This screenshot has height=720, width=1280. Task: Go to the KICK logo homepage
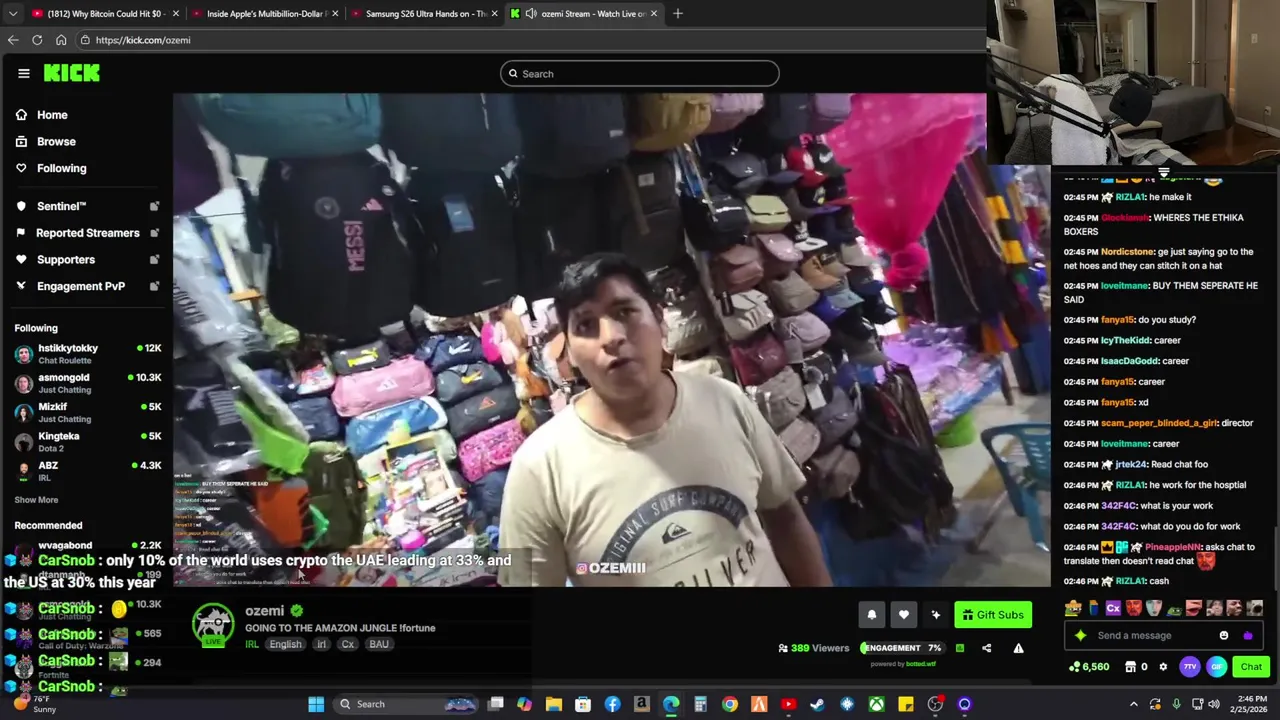pyautogui.click(x=71, y=73)
